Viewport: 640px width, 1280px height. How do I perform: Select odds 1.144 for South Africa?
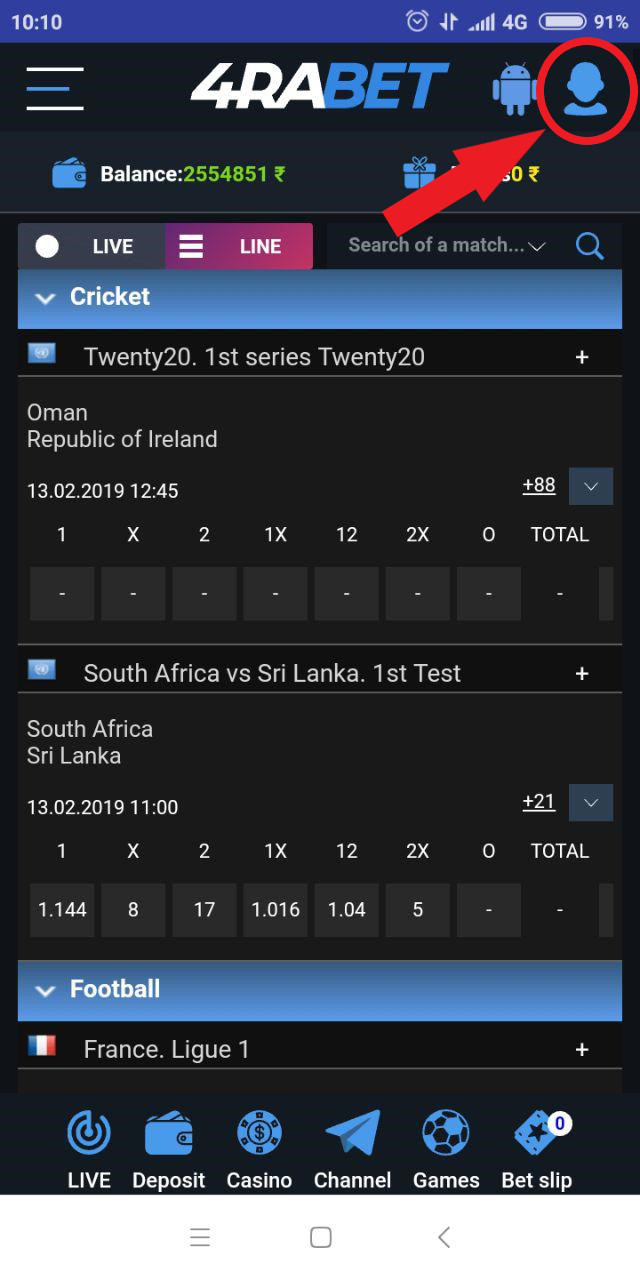point(62,909)
